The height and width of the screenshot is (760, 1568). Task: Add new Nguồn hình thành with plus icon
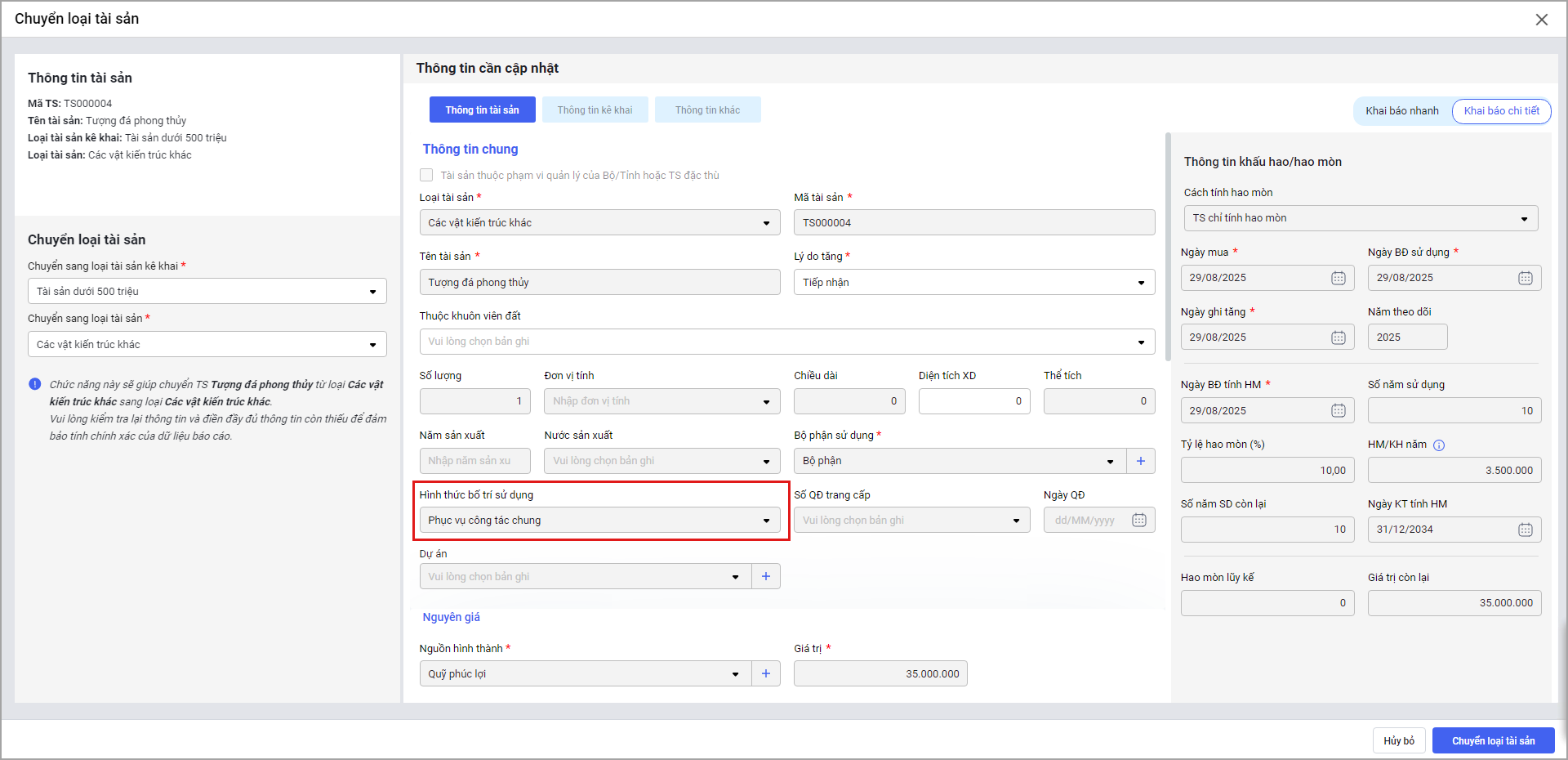[x=765, y=673]
